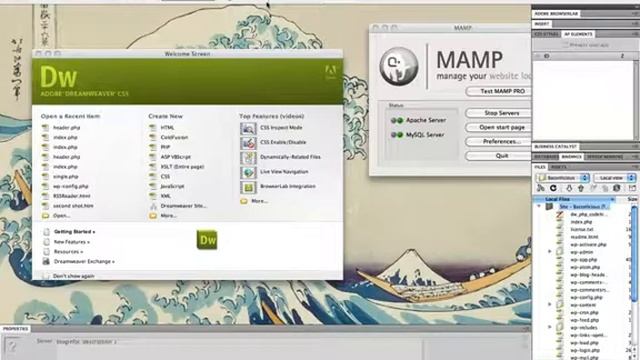Switch to Server Behaviors tab
This screenshot has height=360, width=640.
click(605, 157)
